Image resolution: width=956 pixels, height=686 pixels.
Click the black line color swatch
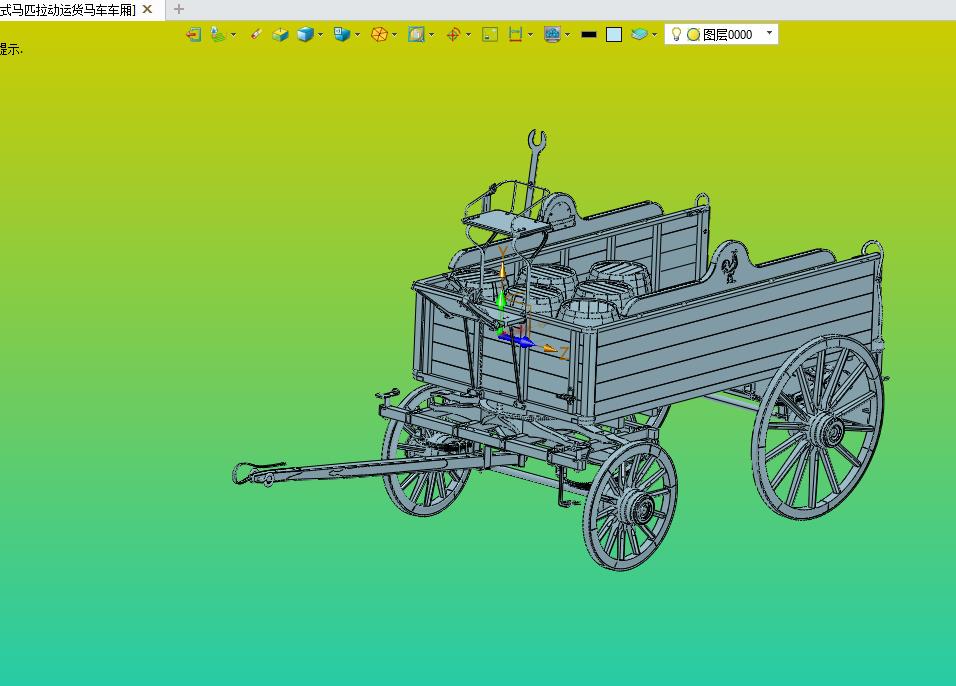588,35
